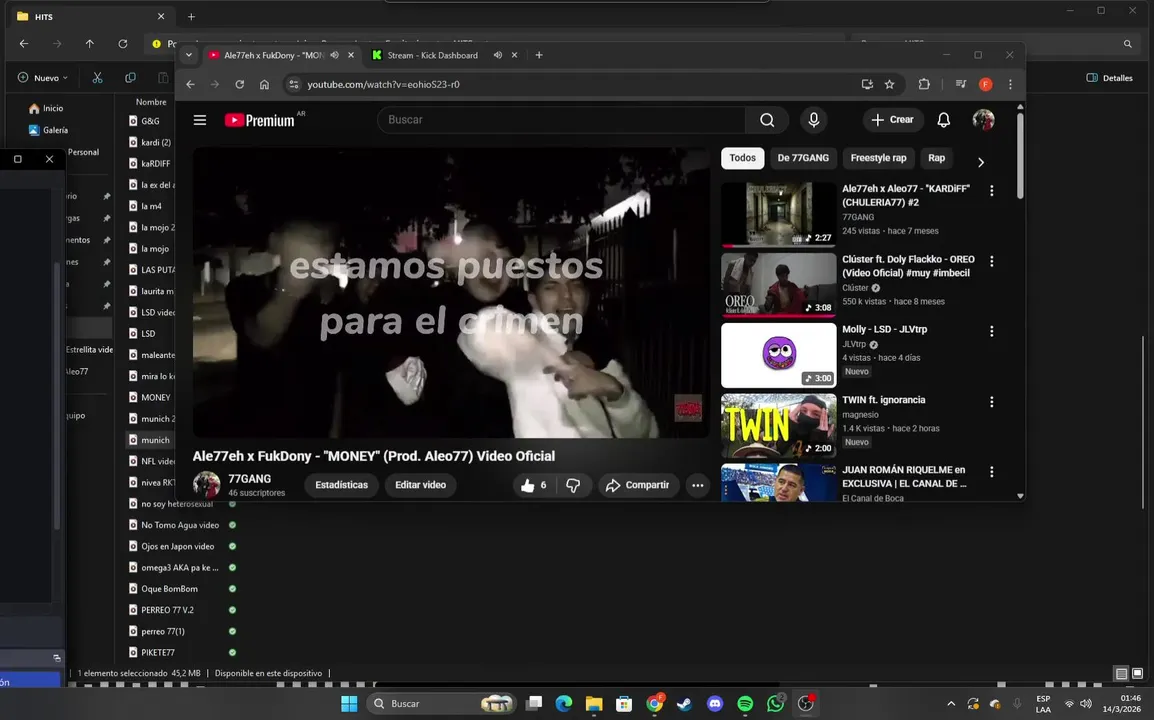Image resolution: width=1154 pixels, height=720 pixels.
Task: Click the Crear button on YouTube
Action: click(892, 120)
